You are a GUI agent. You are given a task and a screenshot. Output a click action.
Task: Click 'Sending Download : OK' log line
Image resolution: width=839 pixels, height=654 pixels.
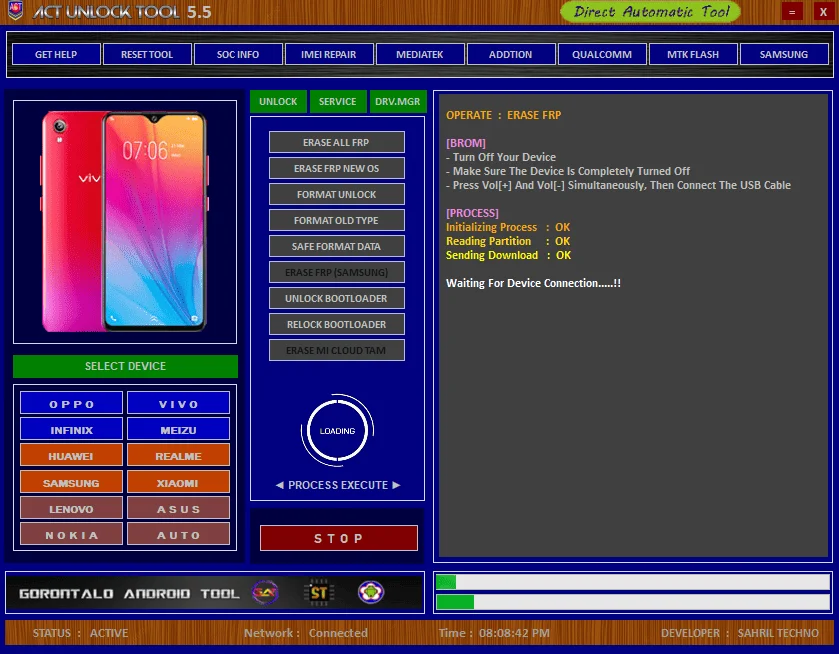pos(508,255)
